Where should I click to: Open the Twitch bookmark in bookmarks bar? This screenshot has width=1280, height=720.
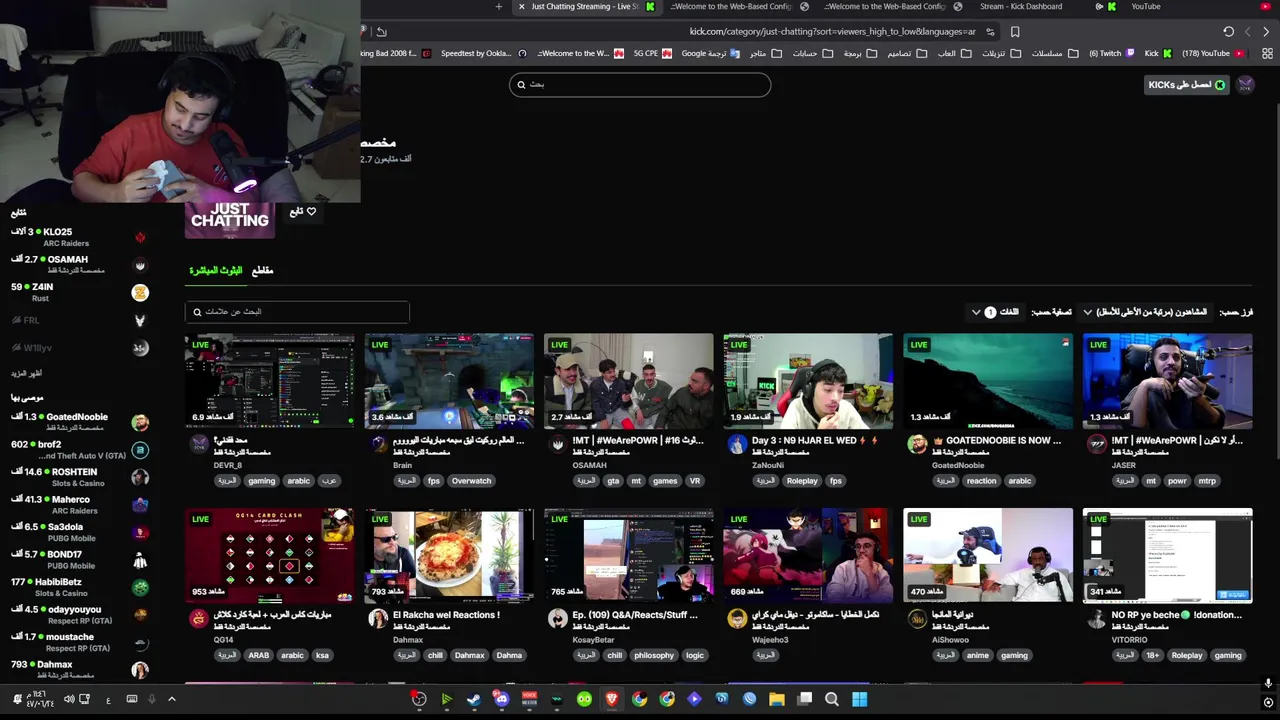(1110, 54)
